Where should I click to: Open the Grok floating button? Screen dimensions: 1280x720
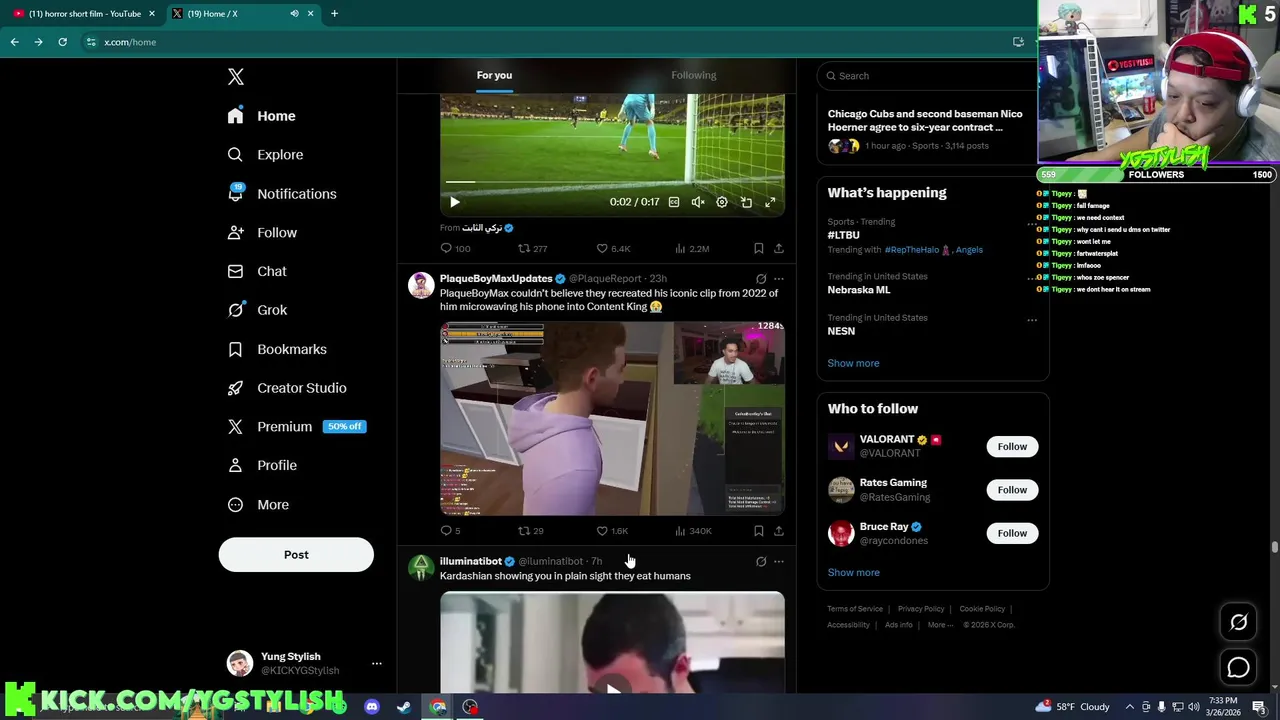pos(1238,622)
